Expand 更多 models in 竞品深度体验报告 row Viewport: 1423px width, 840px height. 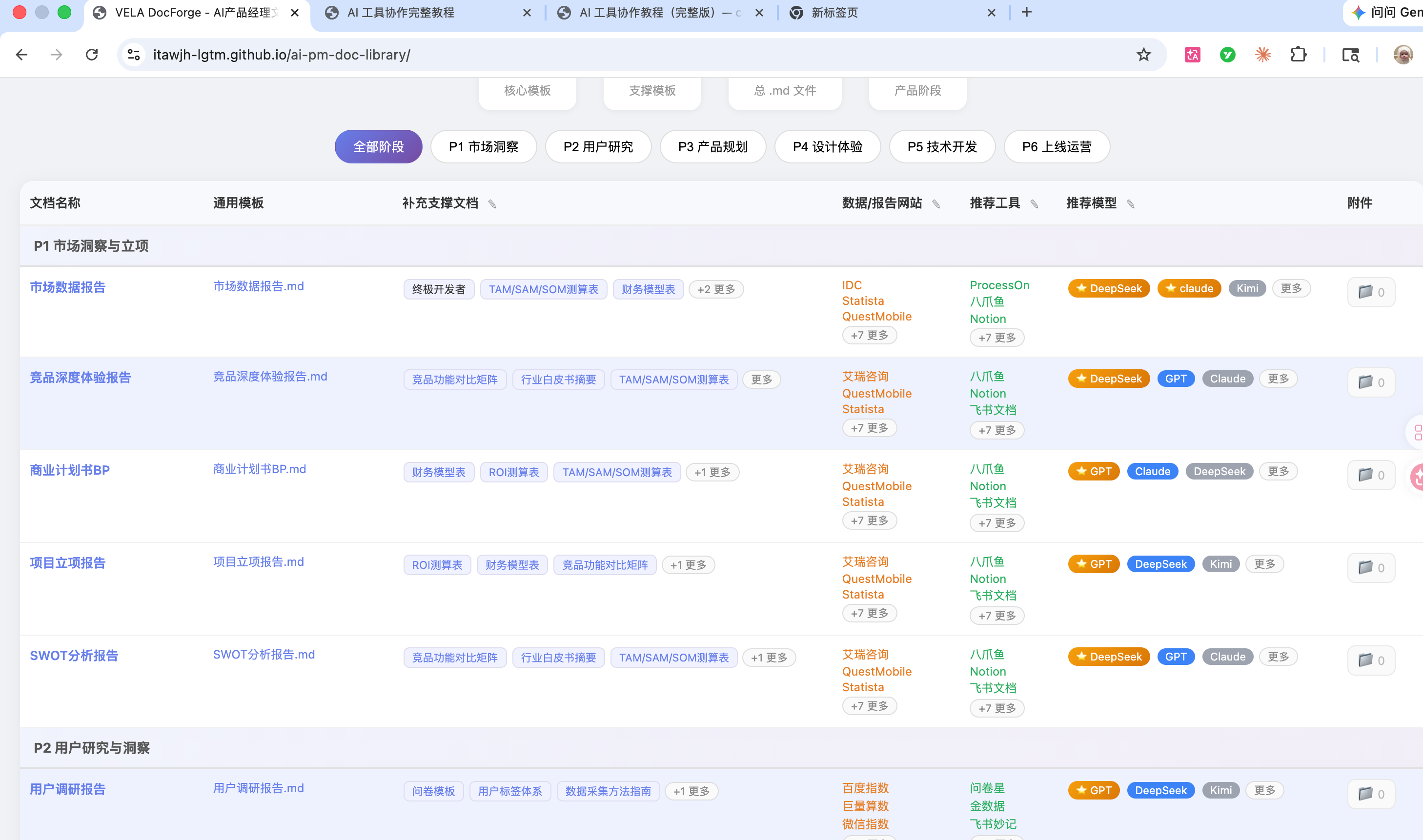click(x=1278, y=379)
